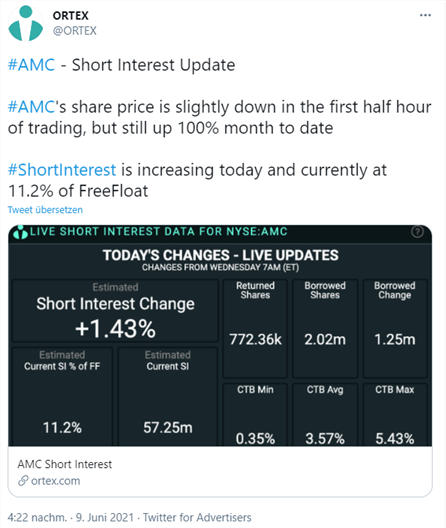Image resolution: width=446 pixels, height=528 pixels.
Task: Open the Short Interest Change +1.43% tile
Action: click(115, 311)
